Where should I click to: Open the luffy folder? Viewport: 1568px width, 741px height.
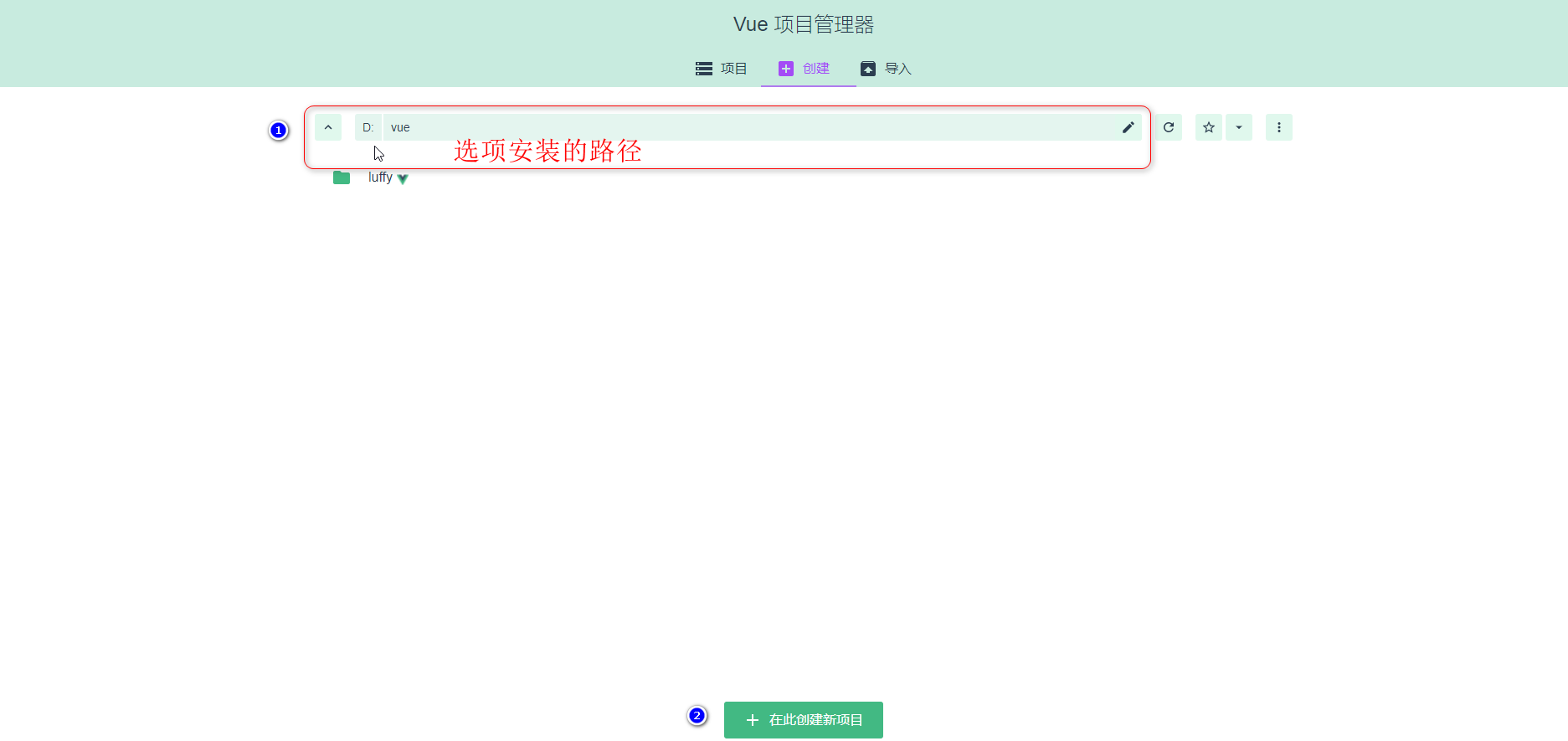click(x=380, y=178)
